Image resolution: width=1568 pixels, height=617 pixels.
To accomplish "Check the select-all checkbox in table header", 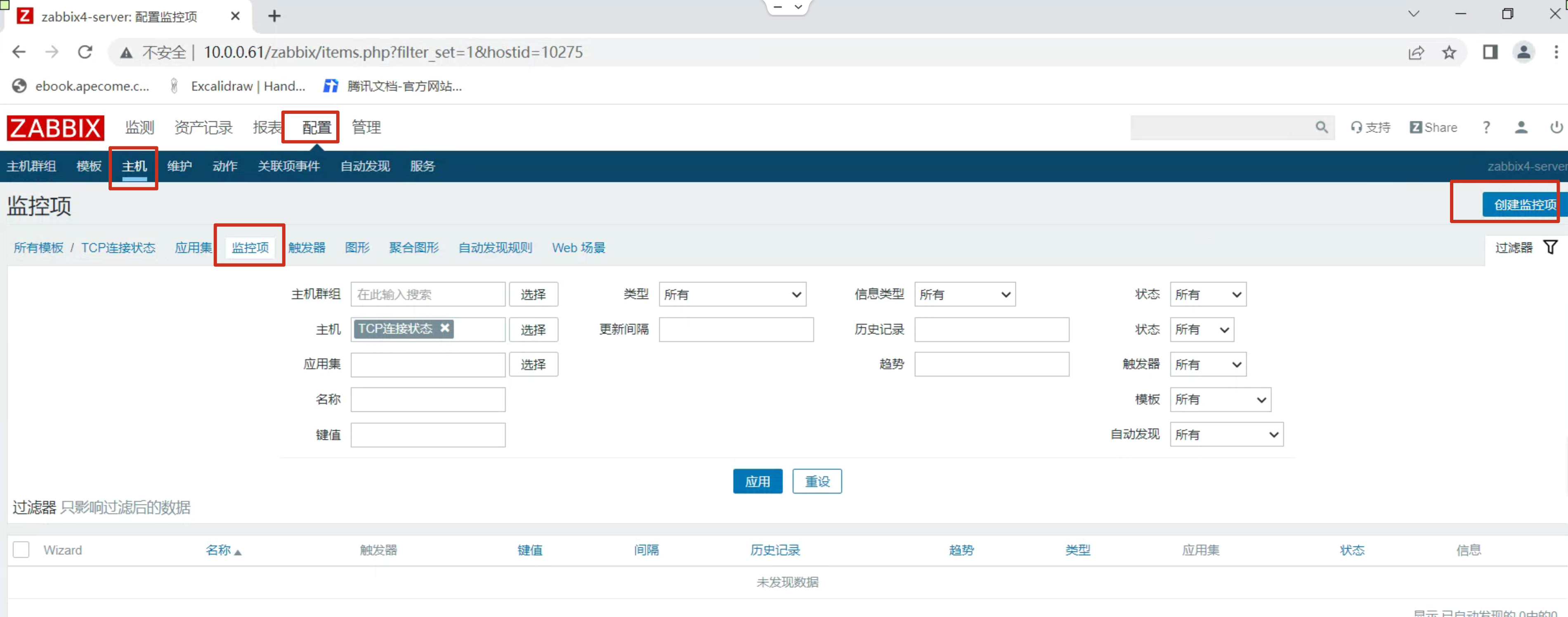I will 21,549.
